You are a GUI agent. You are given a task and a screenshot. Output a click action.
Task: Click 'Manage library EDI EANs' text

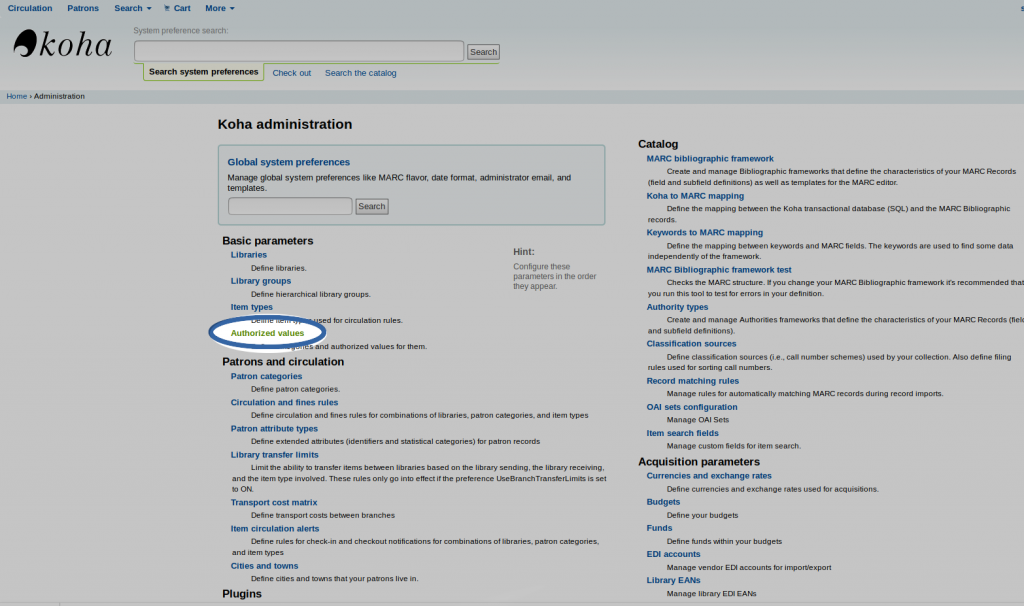click(x=711, y=594)
